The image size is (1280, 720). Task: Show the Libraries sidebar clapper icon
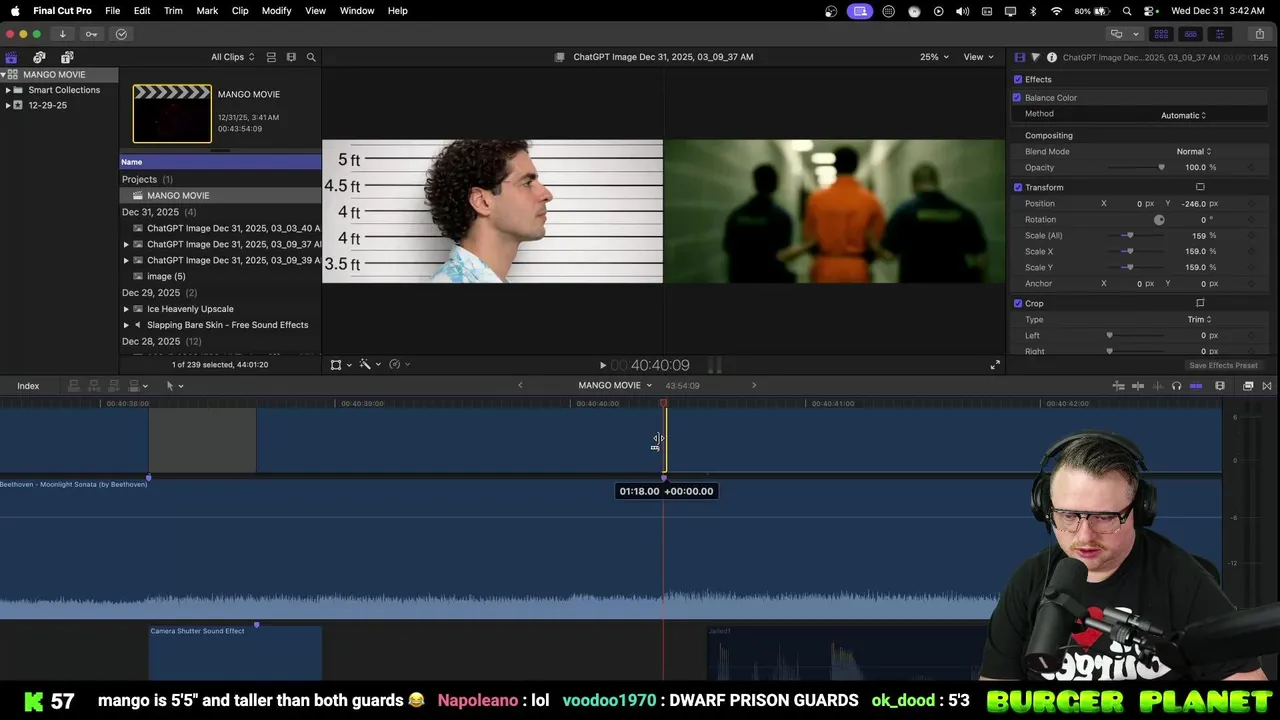(11, 57)
